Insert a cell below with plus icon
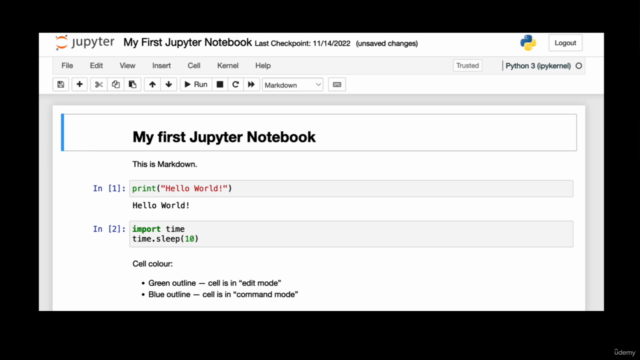640x360 pixels. pos(80,84)
